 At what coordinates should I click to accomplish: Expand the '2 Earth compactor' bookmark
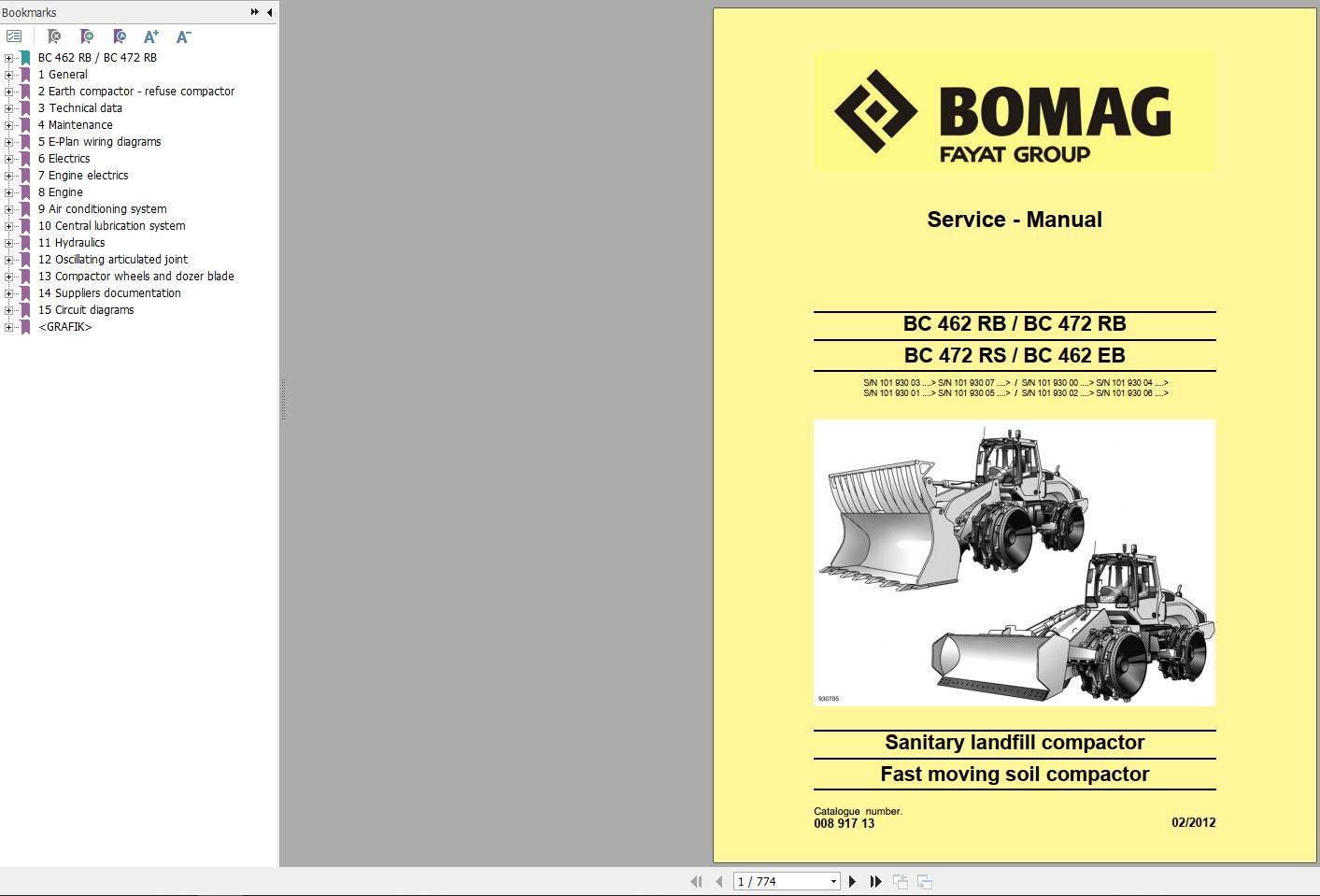pos(8,92)
